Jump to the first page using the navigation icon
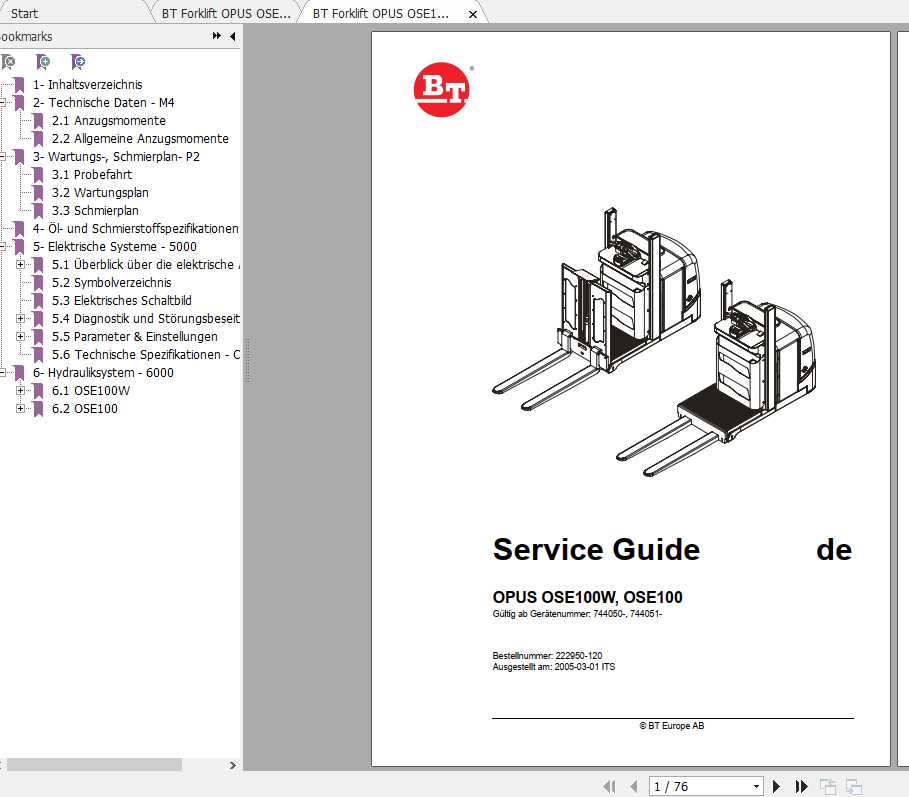 tap(608, 786)
